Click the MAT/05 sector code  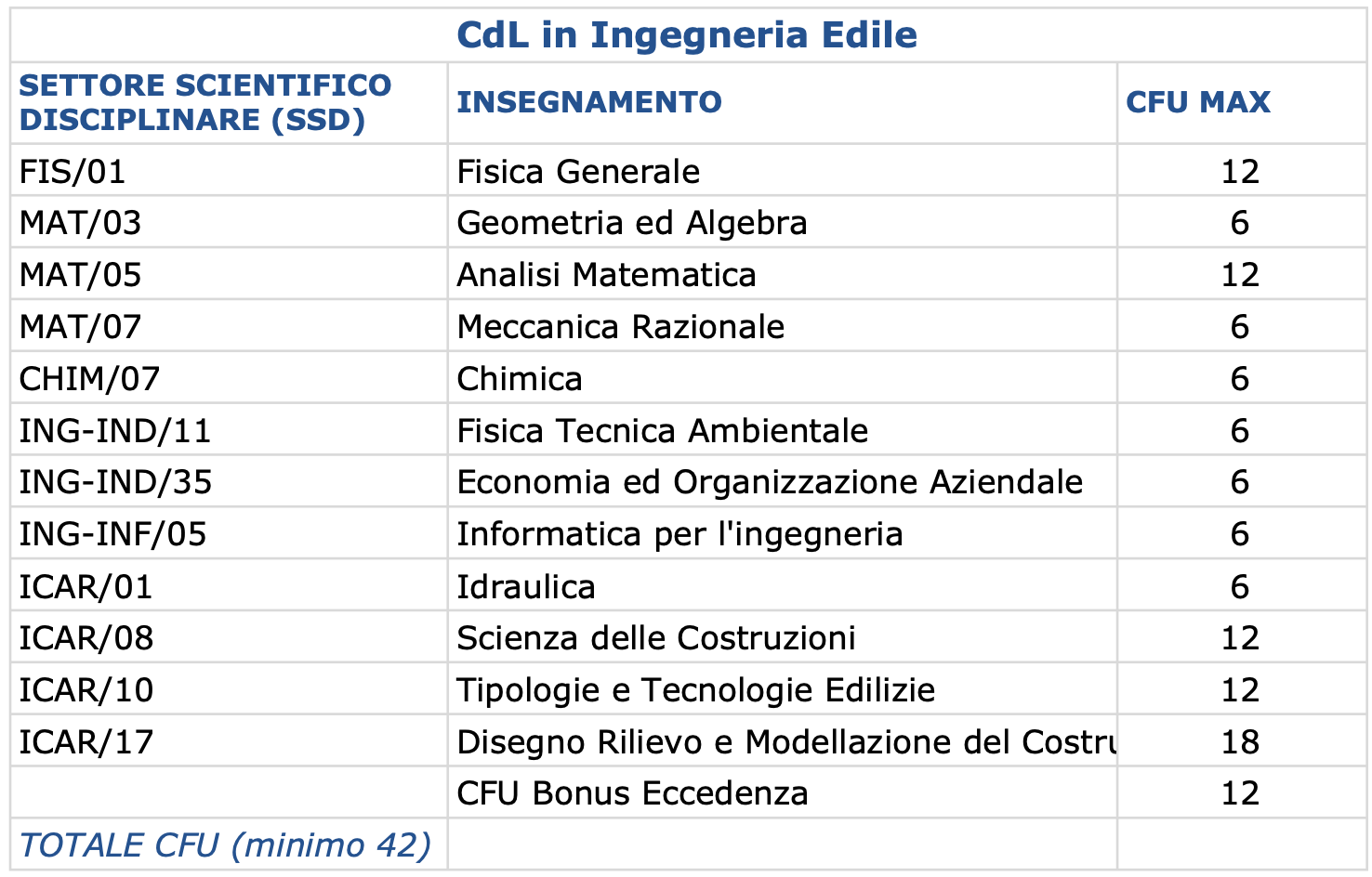(x=81, y=275)
